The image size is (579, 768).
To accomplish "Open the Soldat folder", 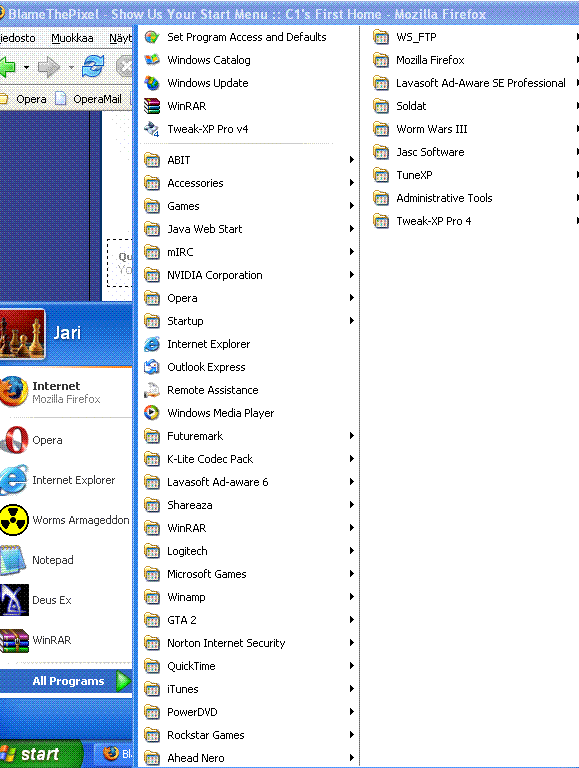I will click(474, 106).
